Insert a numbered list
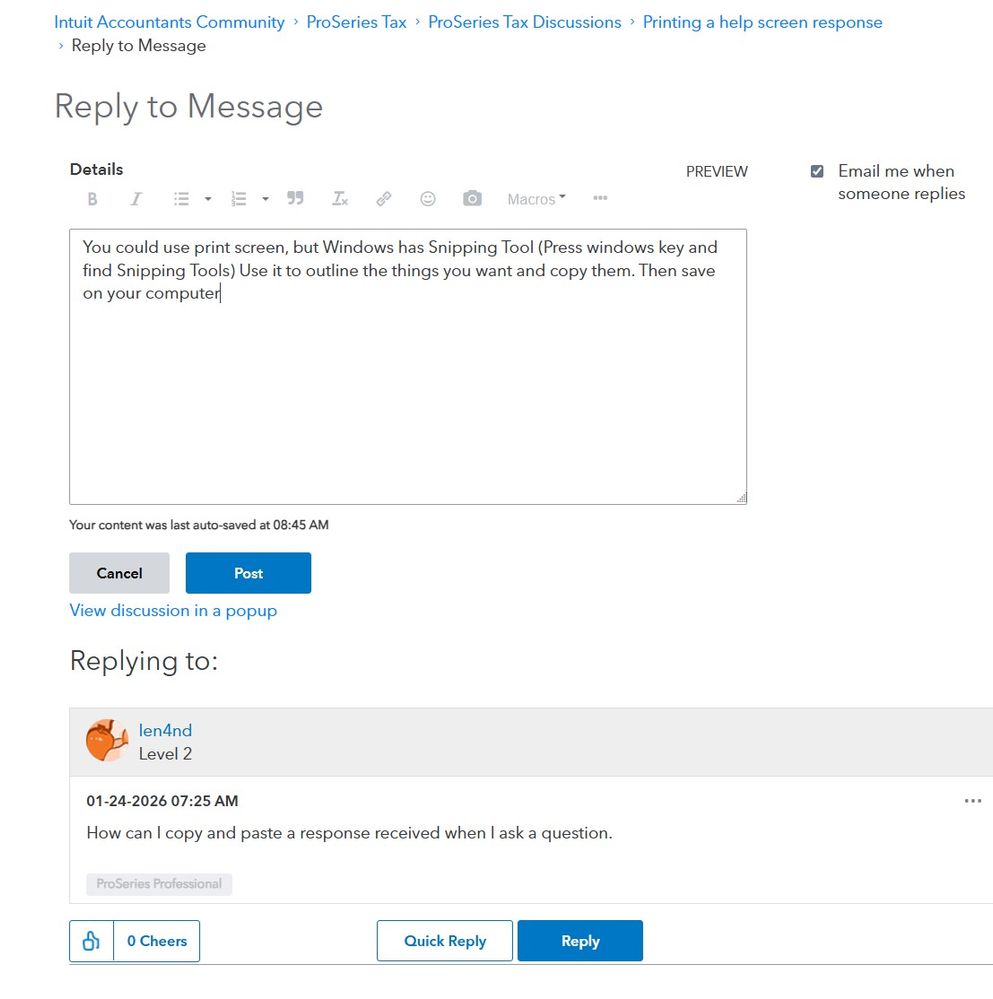 coord(238,199)
